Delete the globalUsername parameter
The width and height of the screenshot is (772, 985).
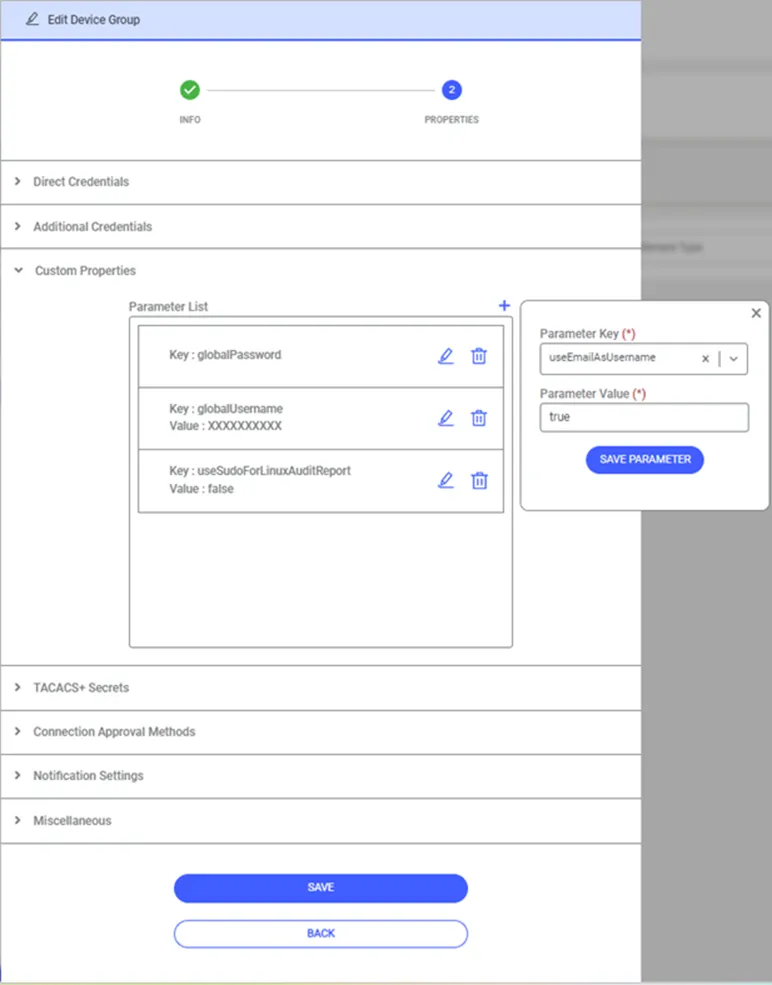479,418
